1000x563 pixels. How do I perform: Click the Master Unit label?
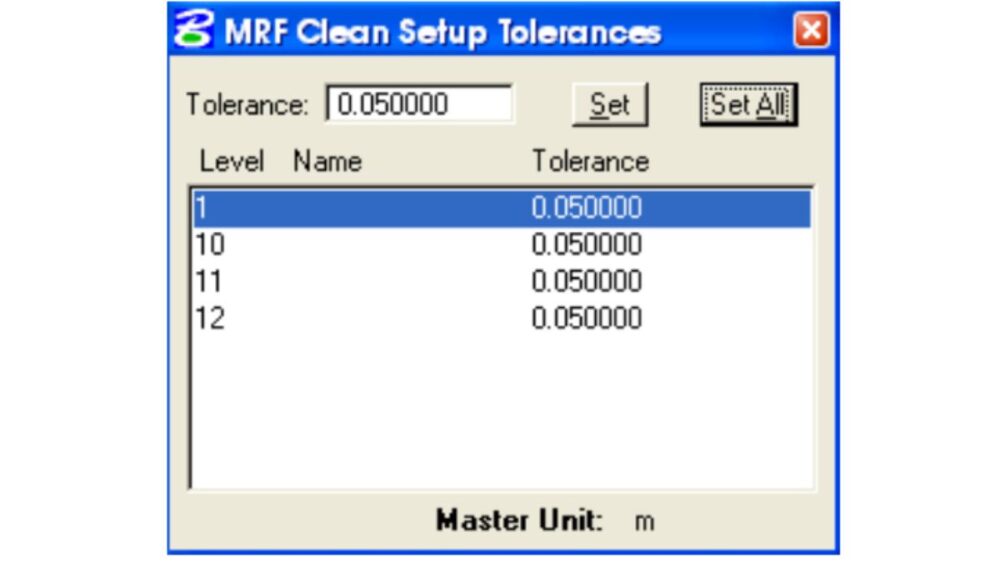click(519, 521)
